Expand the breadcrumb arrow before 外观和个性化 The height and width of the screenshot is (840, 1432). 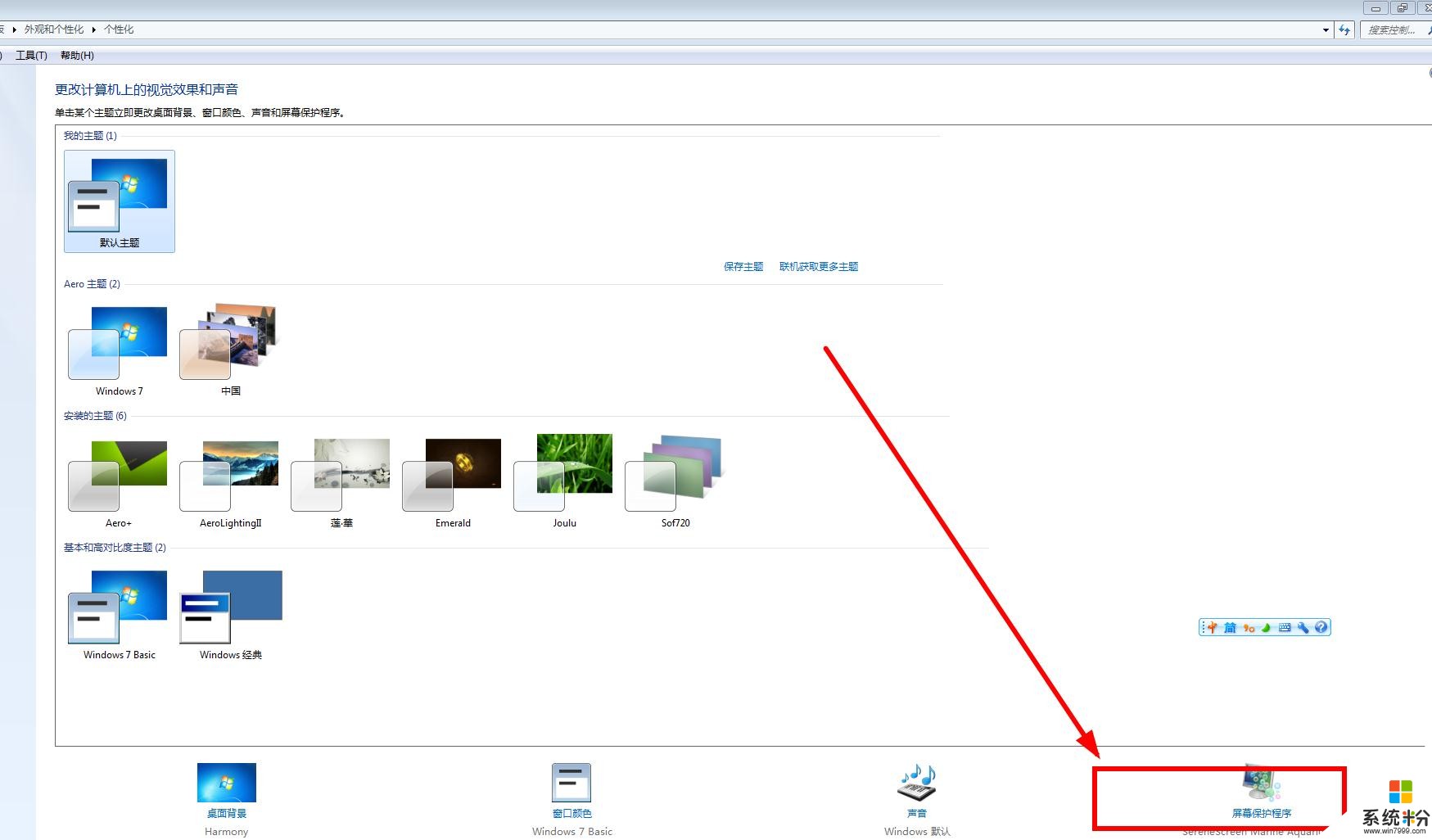[15, 29]
